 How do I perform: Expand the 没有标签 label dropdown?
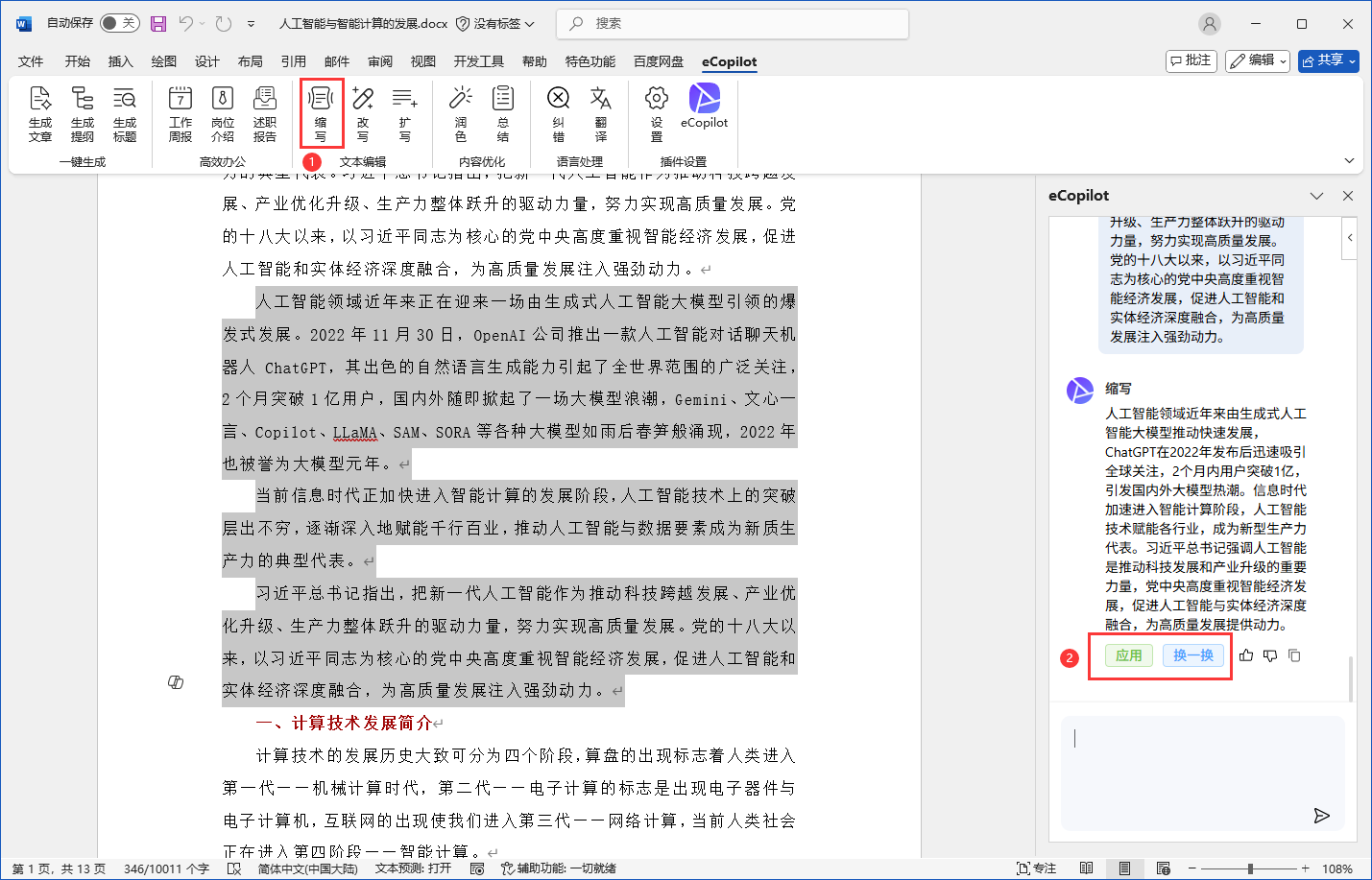pos(495,23)
